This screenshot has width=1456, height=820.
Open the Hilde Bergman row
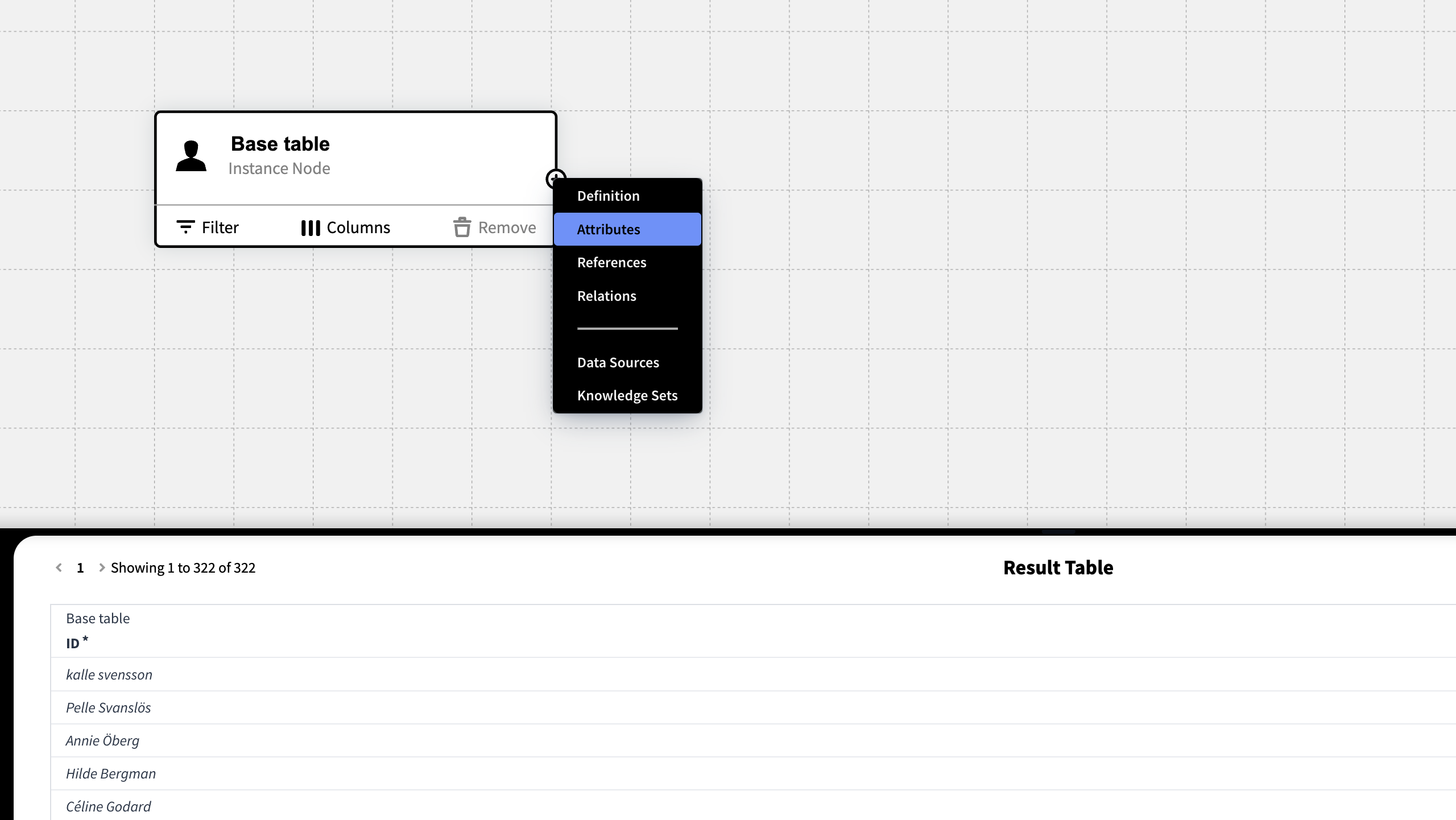coord(111,773)
